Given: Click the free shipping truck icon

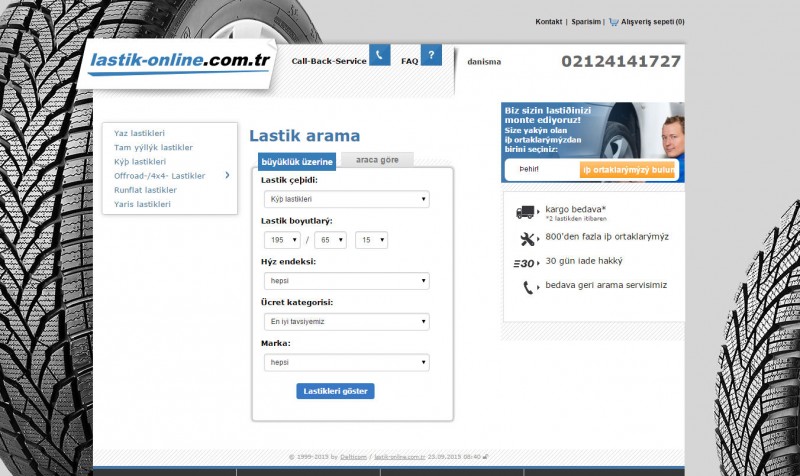Looking at the screenshot, I should (526, 212).
